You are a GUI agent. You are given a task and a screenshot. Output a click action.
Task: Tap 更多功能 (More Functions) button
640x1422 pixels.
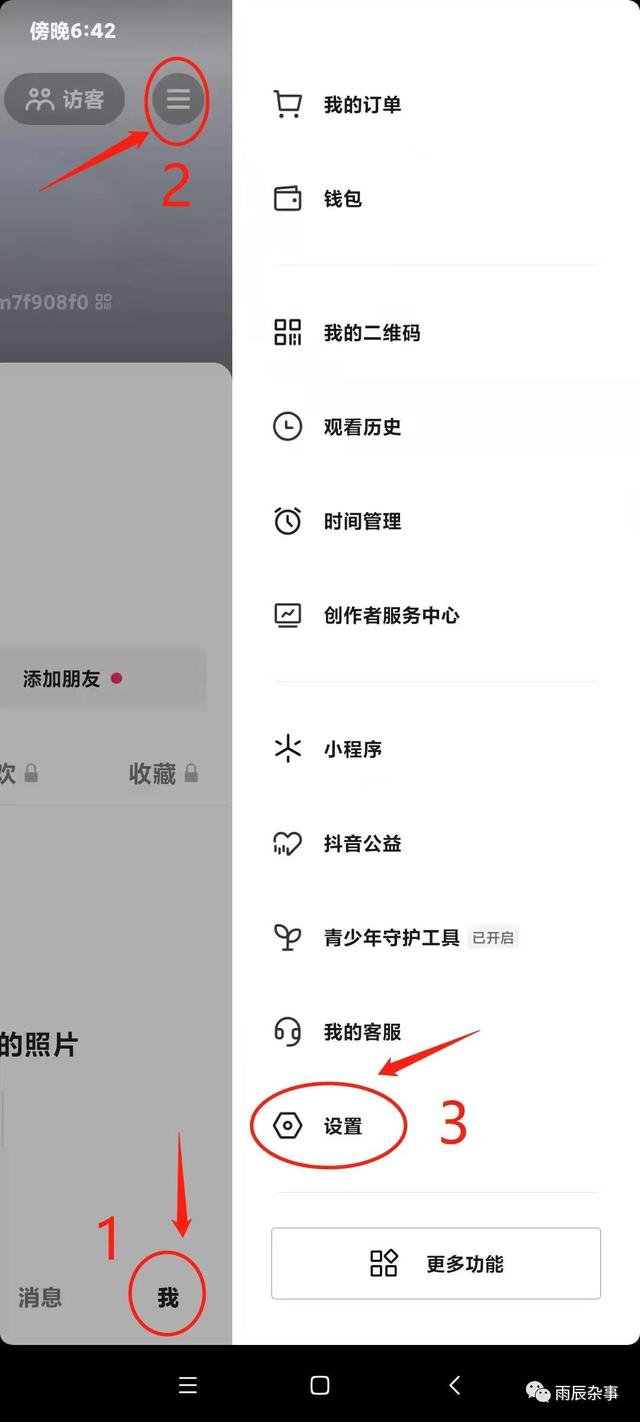pos(435,1263)
